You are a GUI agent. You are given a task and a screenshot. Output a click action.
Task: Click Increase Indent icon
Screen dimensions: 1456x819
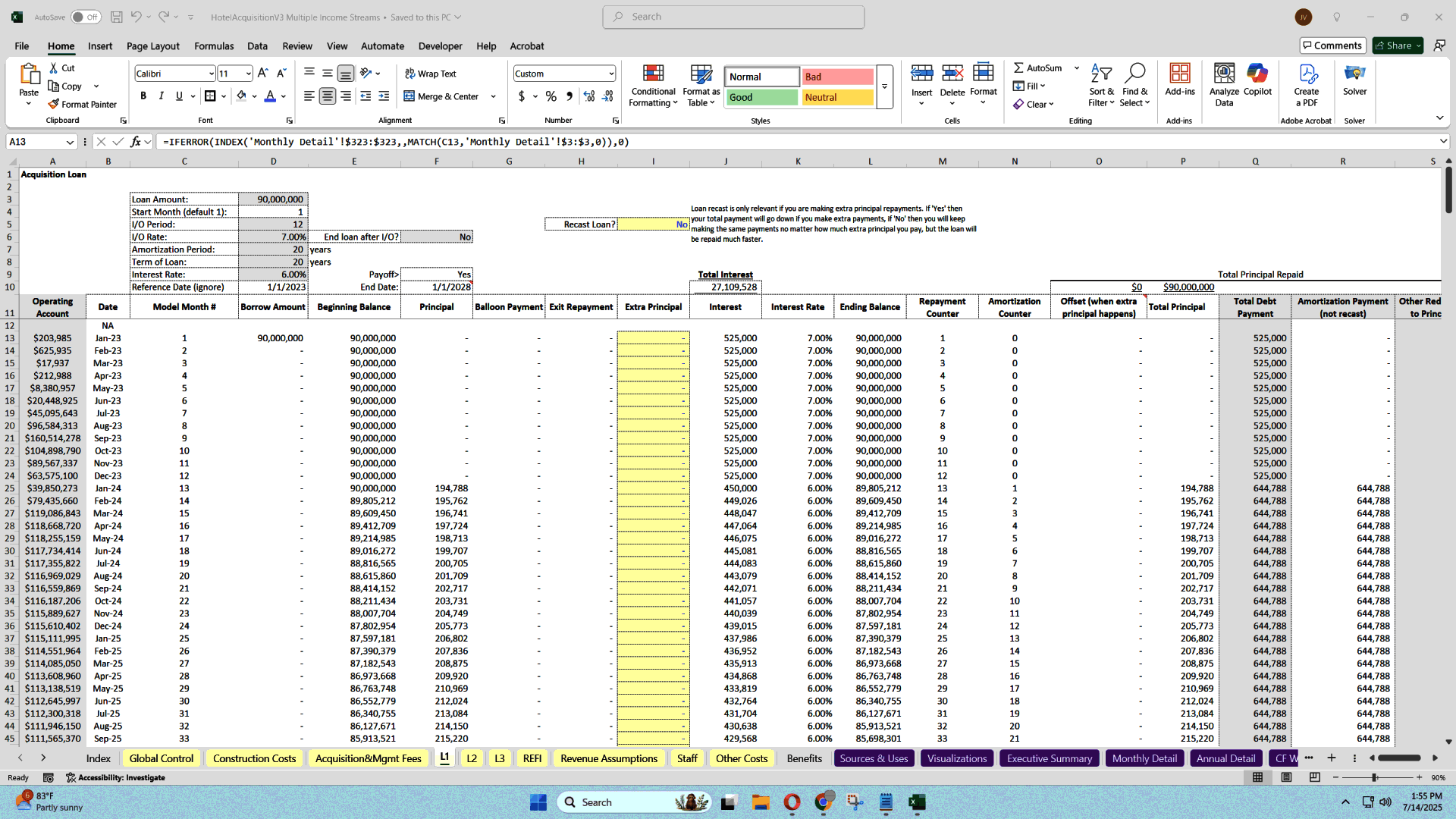pos(384,96)
